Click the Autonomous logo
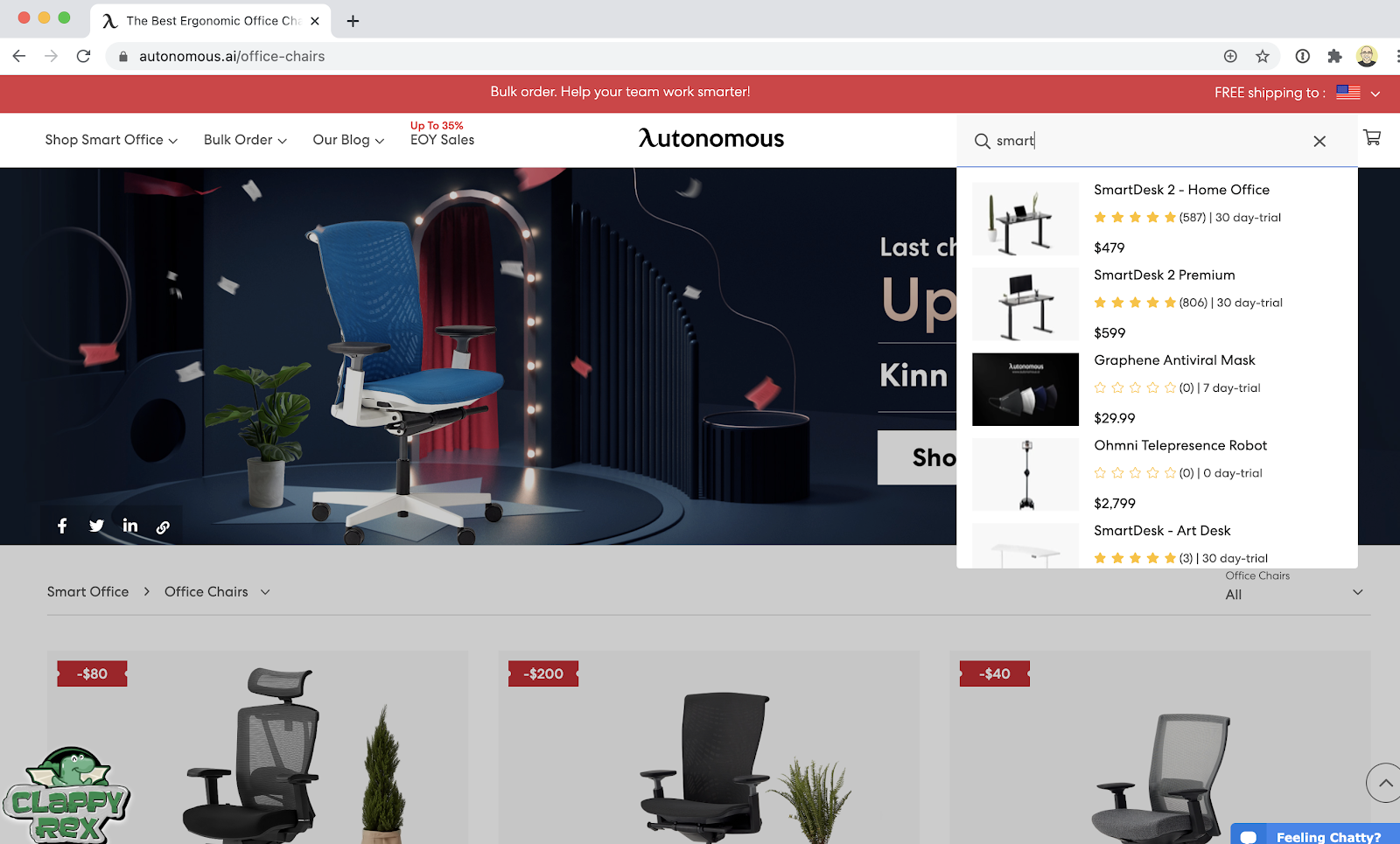This screenshot has height=844, width=1400. (x=711, y=138)
